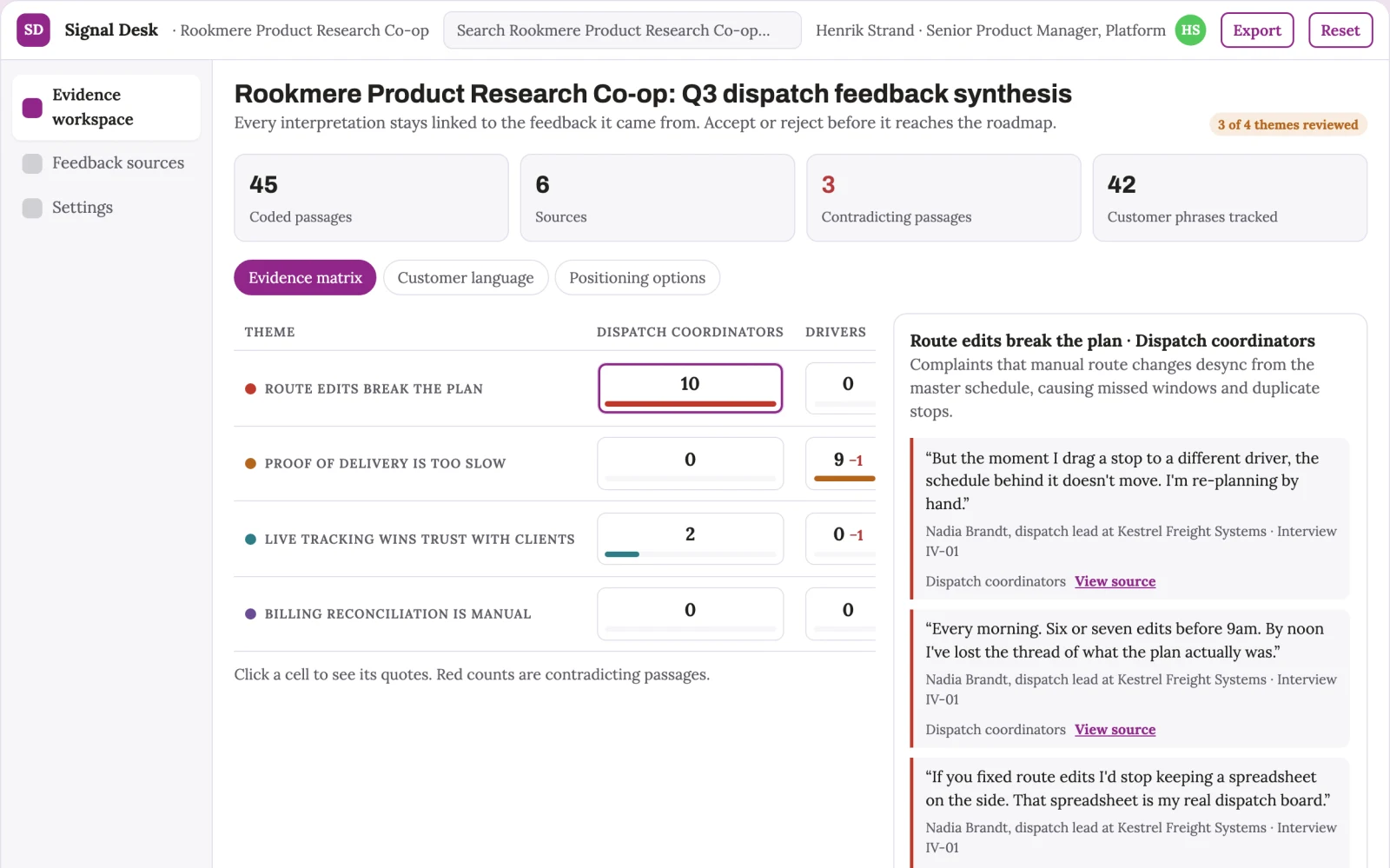1390x868 pixels.
Task: Click the Route edits break the plan theme label
Action: pyautogui.click(x=374, y=389)
